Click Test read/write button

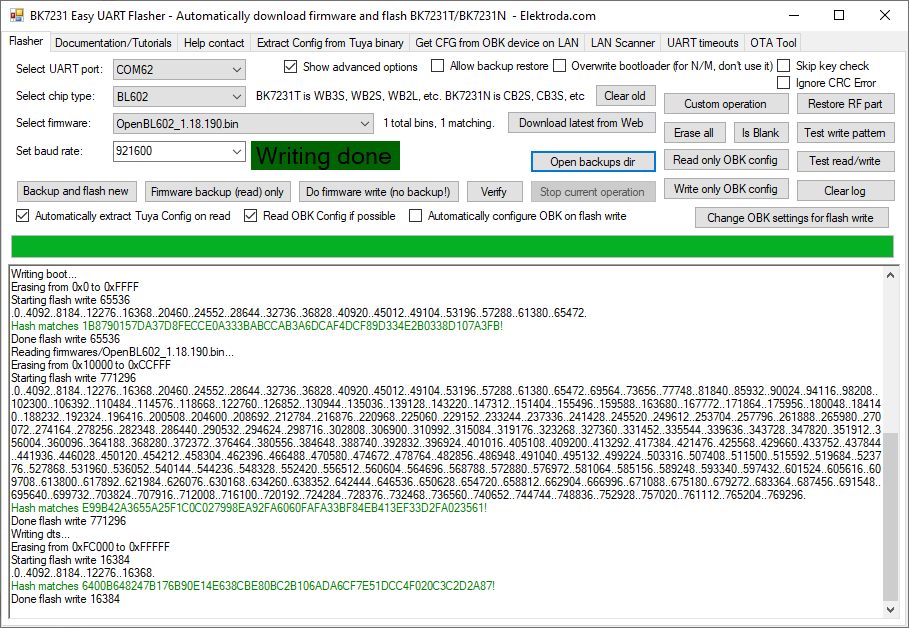click(845, 161)
